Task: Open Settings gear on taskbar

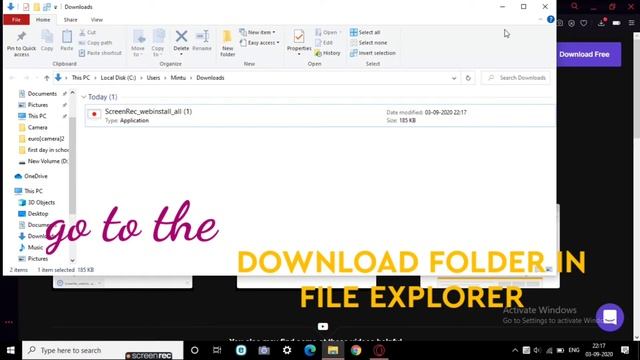Action: tap(287, 350)
